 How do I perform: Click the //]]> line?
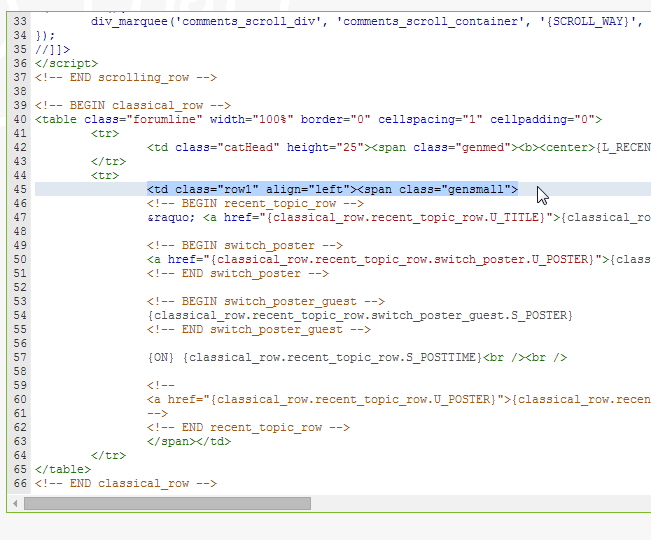point(52,49)
